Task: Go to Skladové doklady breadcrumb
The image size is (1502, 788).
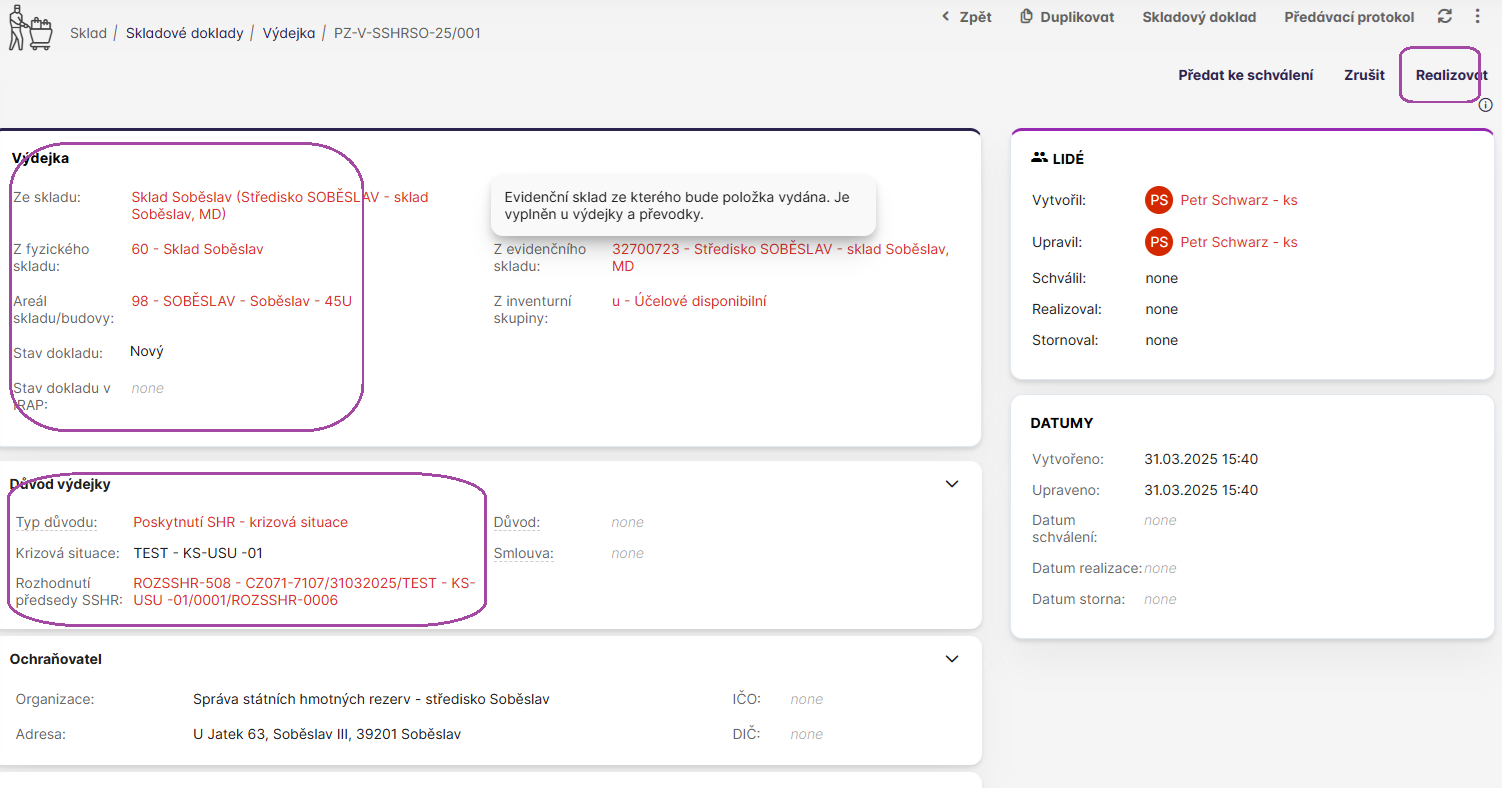Action: pyautogui.click(x=184, y=33)
